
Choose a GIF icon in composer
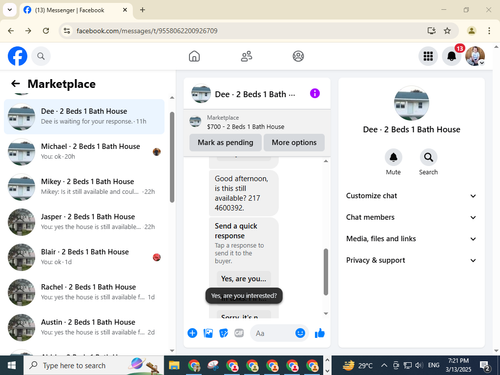click(x=239, y=333)
